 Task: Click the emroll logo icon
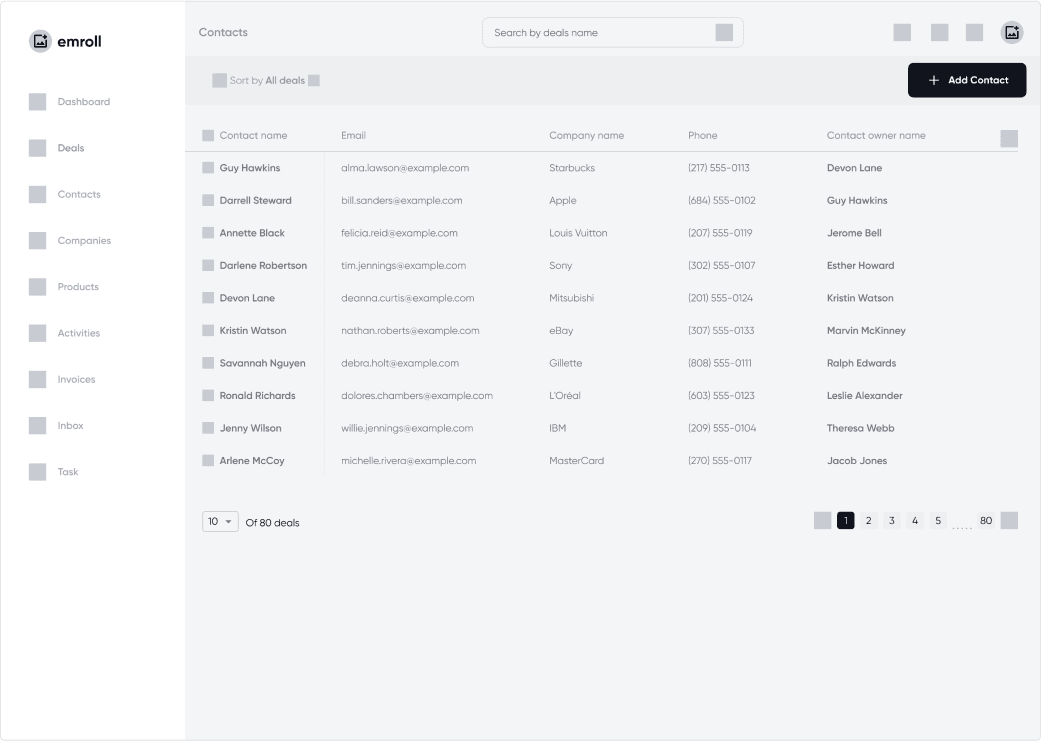(x=39, y=40)
